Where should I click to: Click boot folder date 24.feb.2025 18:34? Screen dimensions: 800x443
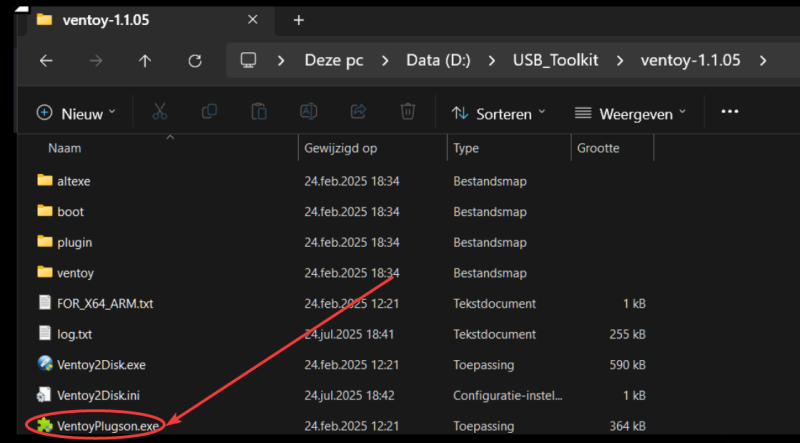tap(352, 212)
